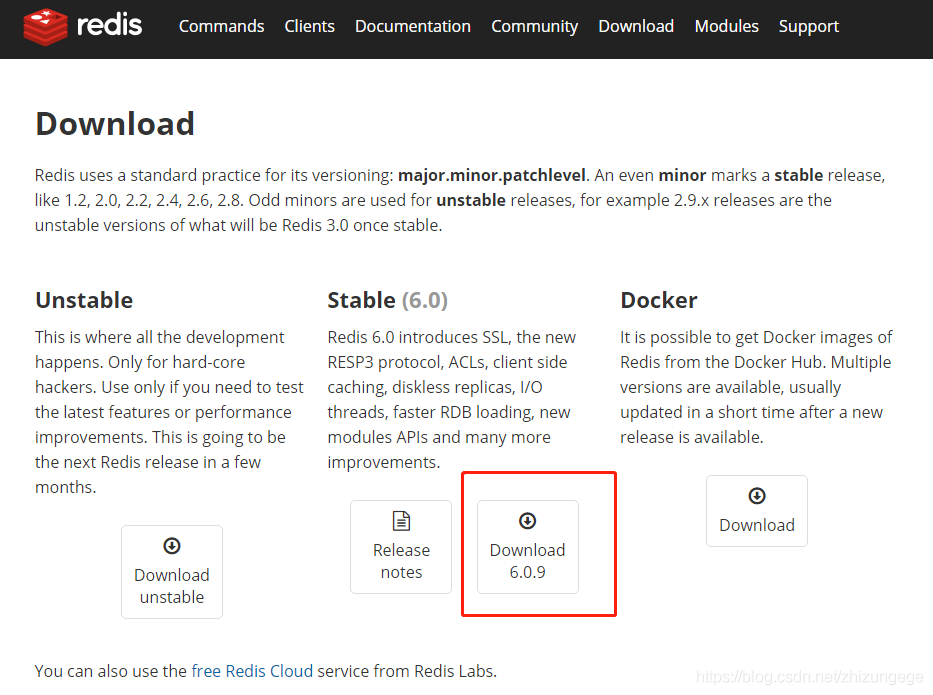Screen dimensions: 933x695
Task: Click the download arrow icon in Docker button
Action: (757, 496)
